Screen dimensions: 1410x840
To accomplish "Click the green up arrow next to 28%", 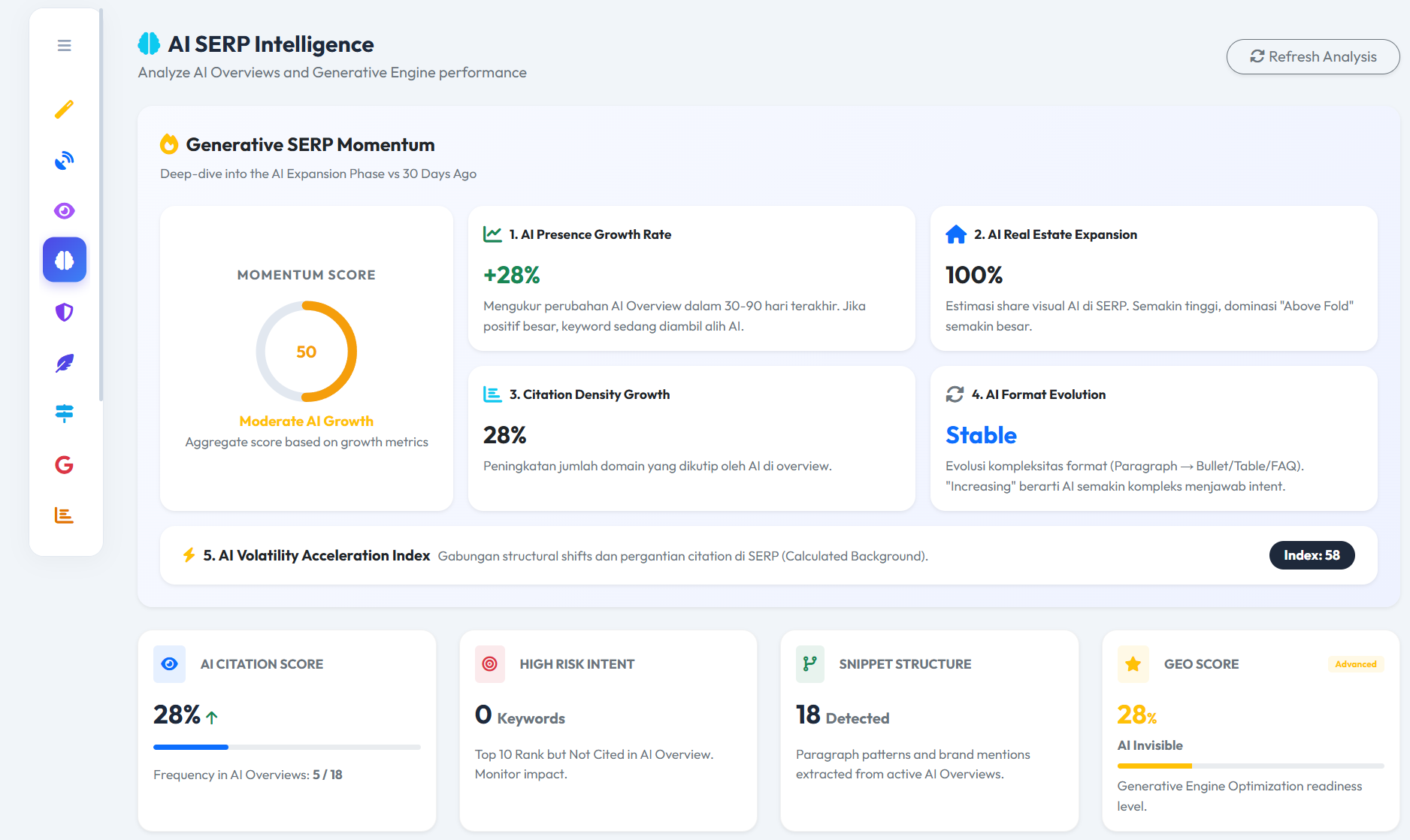I will [212, 718].
